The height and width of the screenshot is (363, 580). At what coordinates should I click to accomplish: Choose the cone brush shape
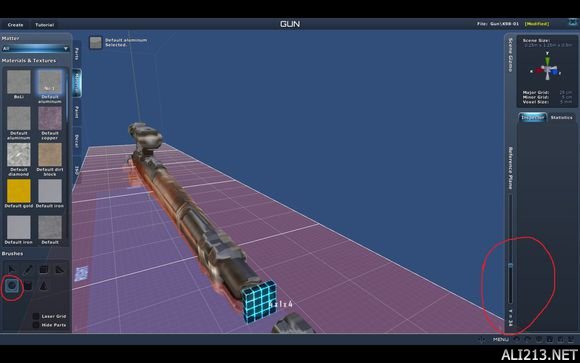[44, 285]
